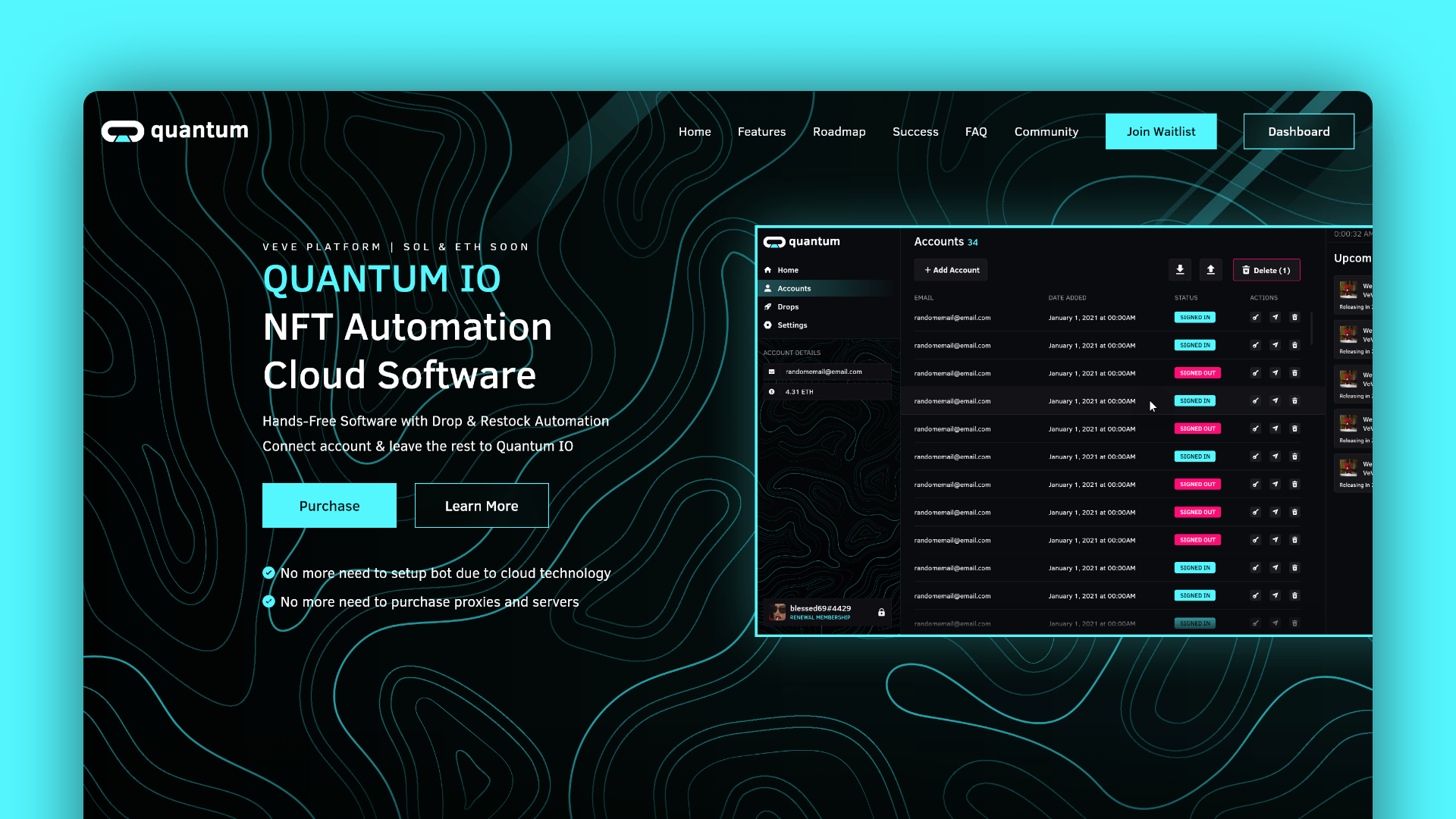Click the key icon on the first account row
Screen dimensions: 1456x819
tap(1256, 318)
